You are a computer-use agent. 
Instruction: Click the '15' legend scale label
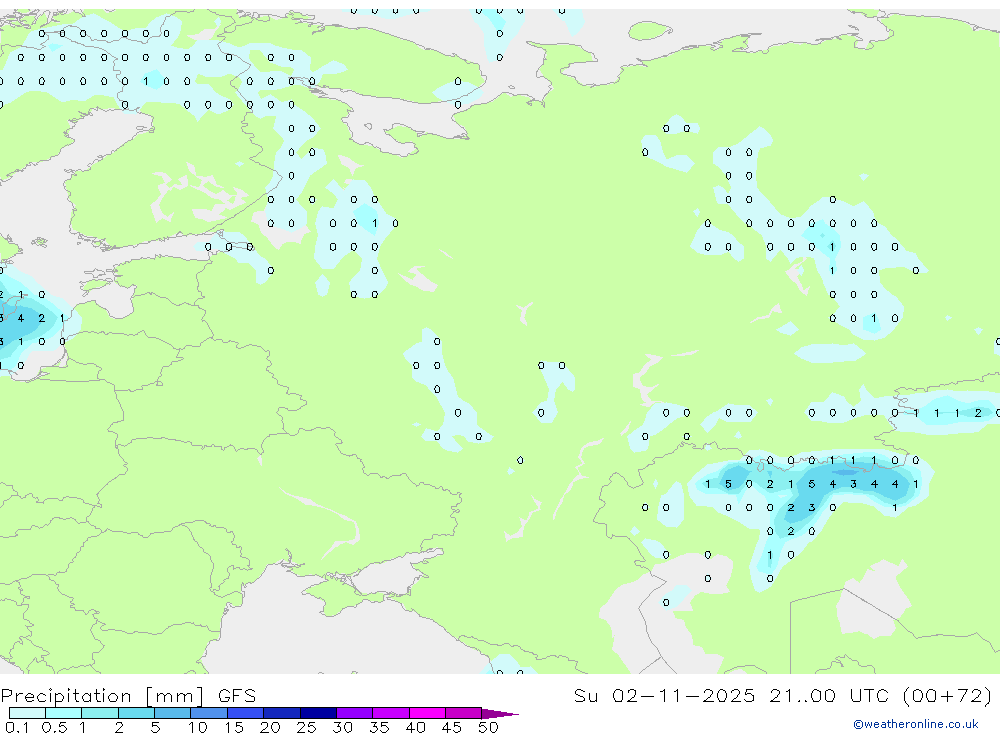pyautogui.click(x=234, y=727)
